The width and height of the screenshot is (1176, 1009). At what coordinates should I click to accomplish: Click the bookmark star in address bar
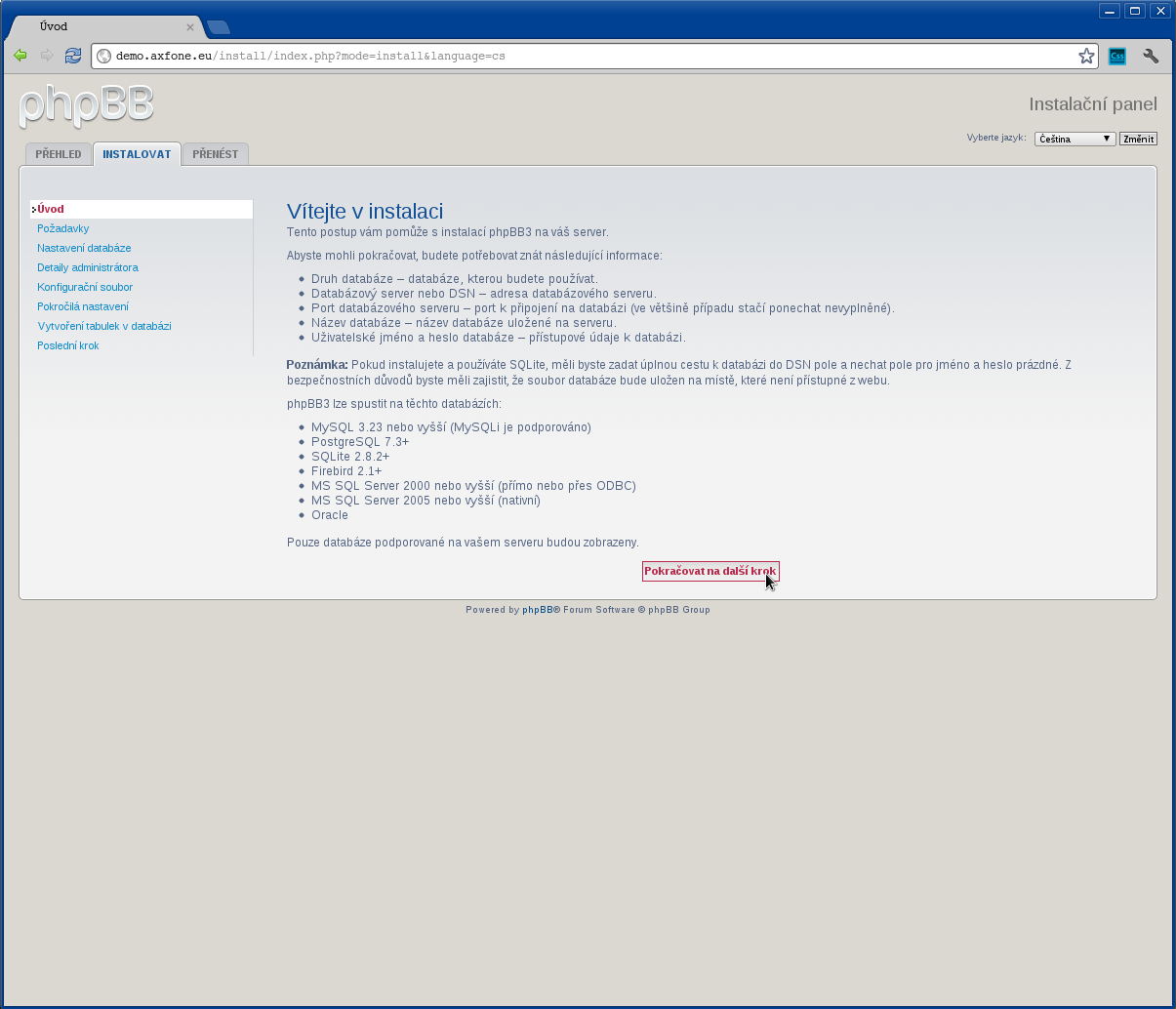1085,56
